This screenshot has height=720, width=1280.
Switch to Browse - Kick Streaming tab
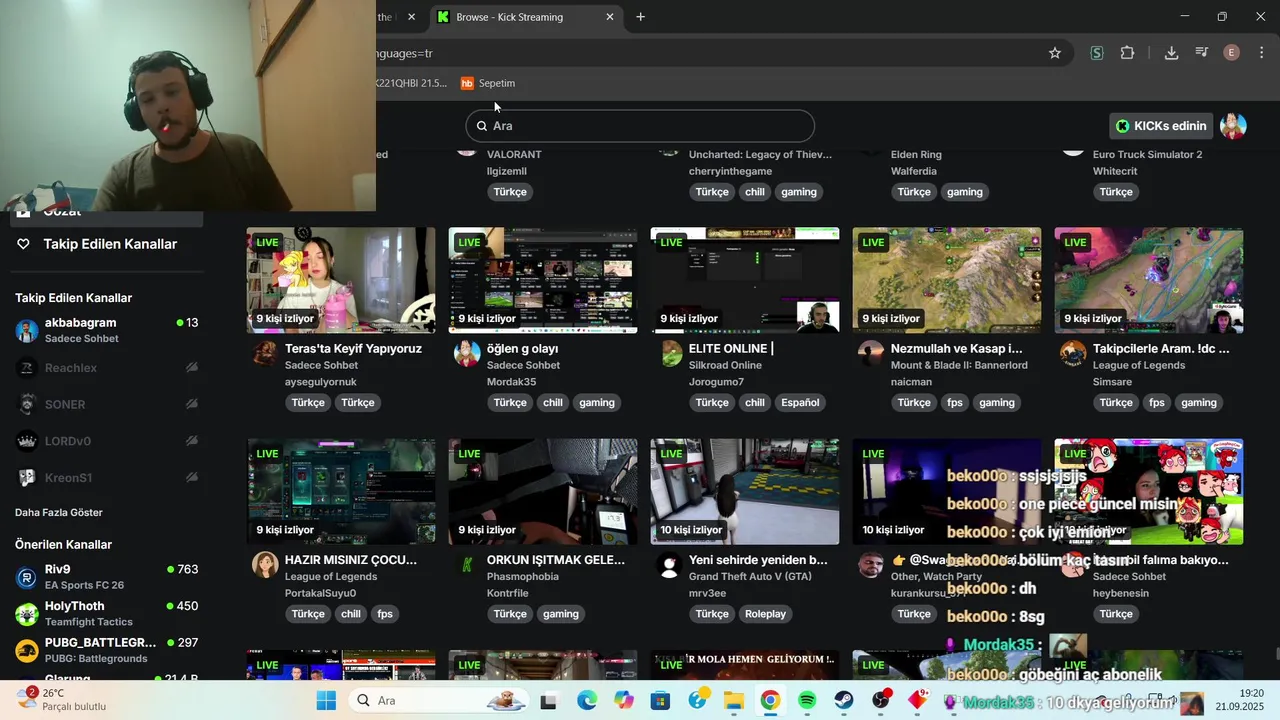click(x=527, y=17)
